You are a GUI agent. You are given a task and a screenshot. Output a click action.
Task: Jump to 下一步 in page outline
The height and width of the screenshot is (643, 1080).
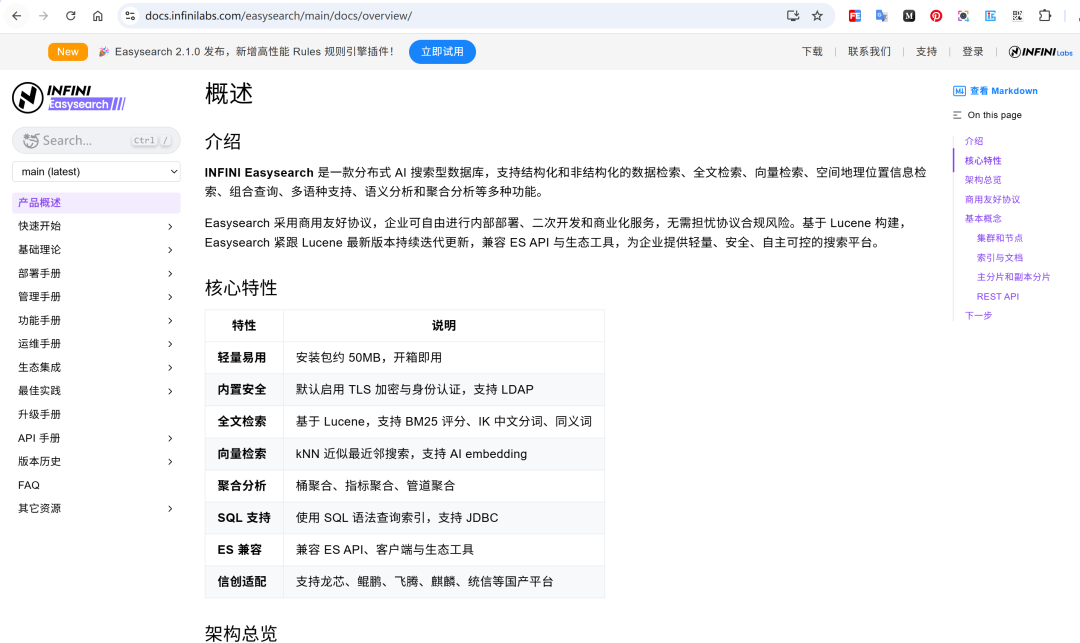(978, 315)
